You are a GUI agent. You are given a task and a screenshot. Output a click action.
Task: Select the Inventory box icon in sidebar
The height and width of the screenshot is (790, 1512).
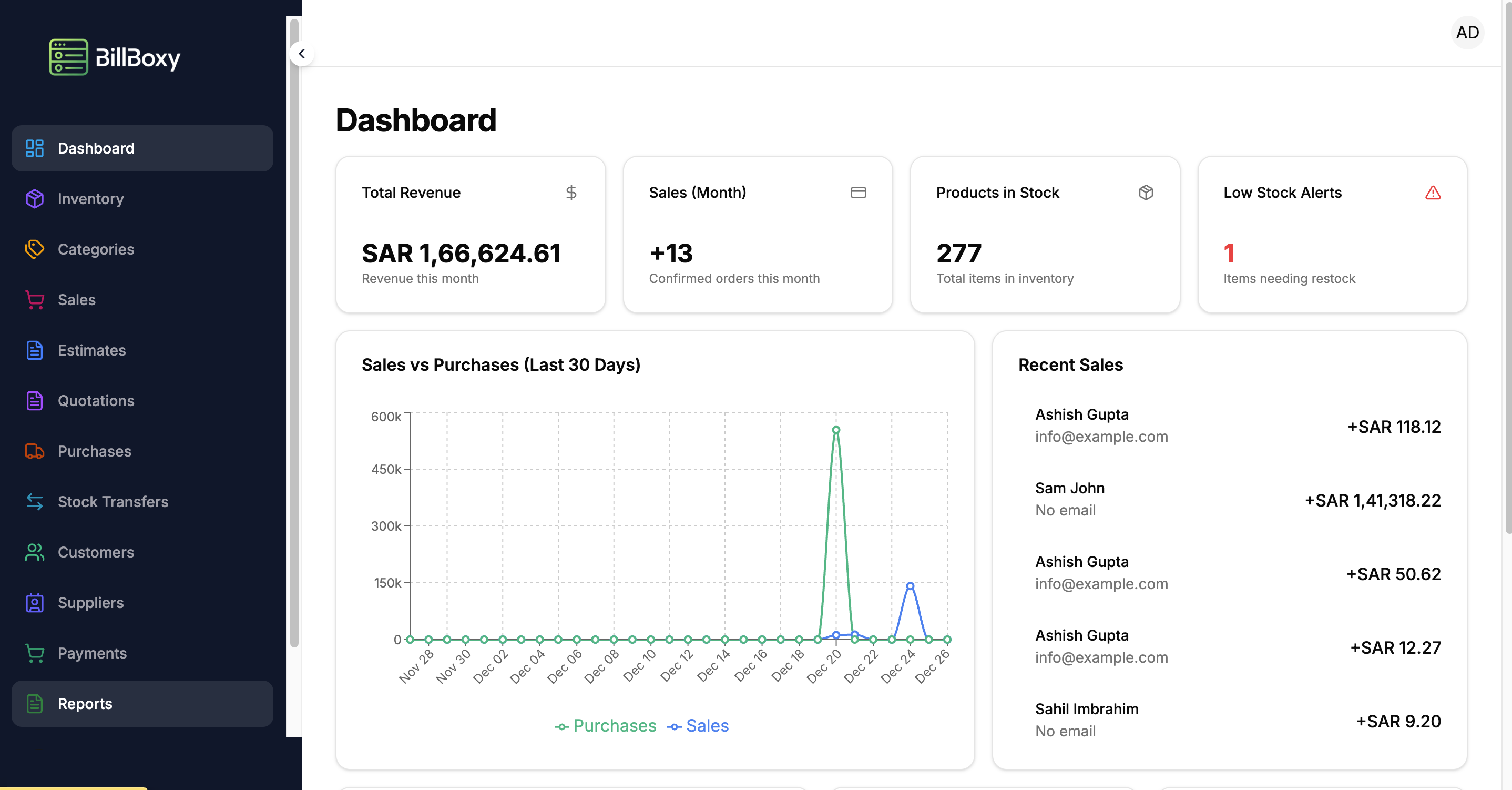coord(34,198)
